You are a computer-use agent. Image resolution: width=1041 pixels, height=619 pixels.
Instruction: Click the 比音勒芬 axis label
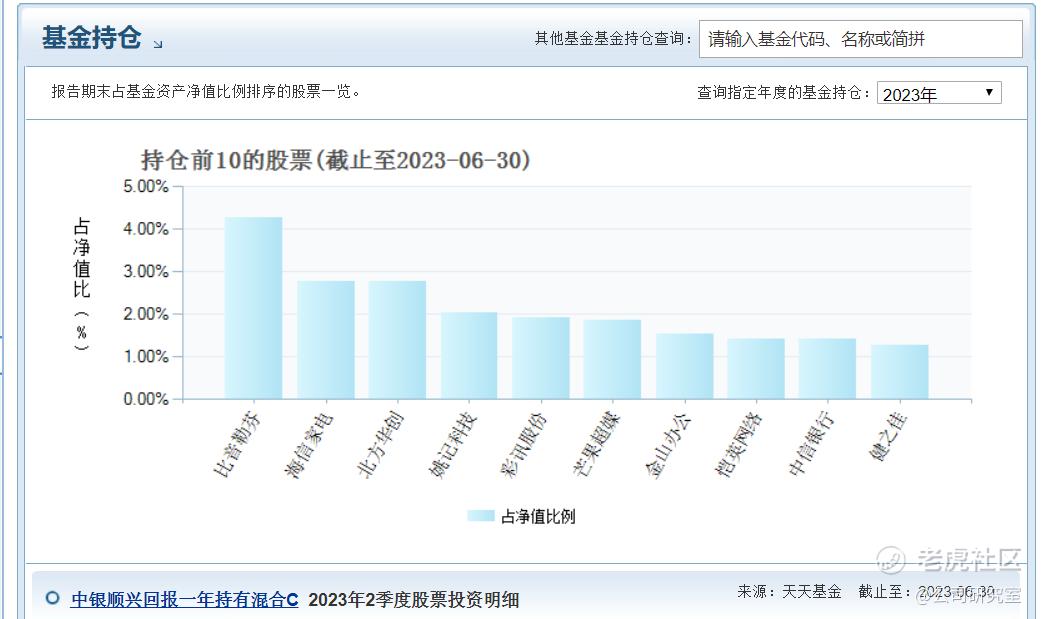[x=237, y=444]
